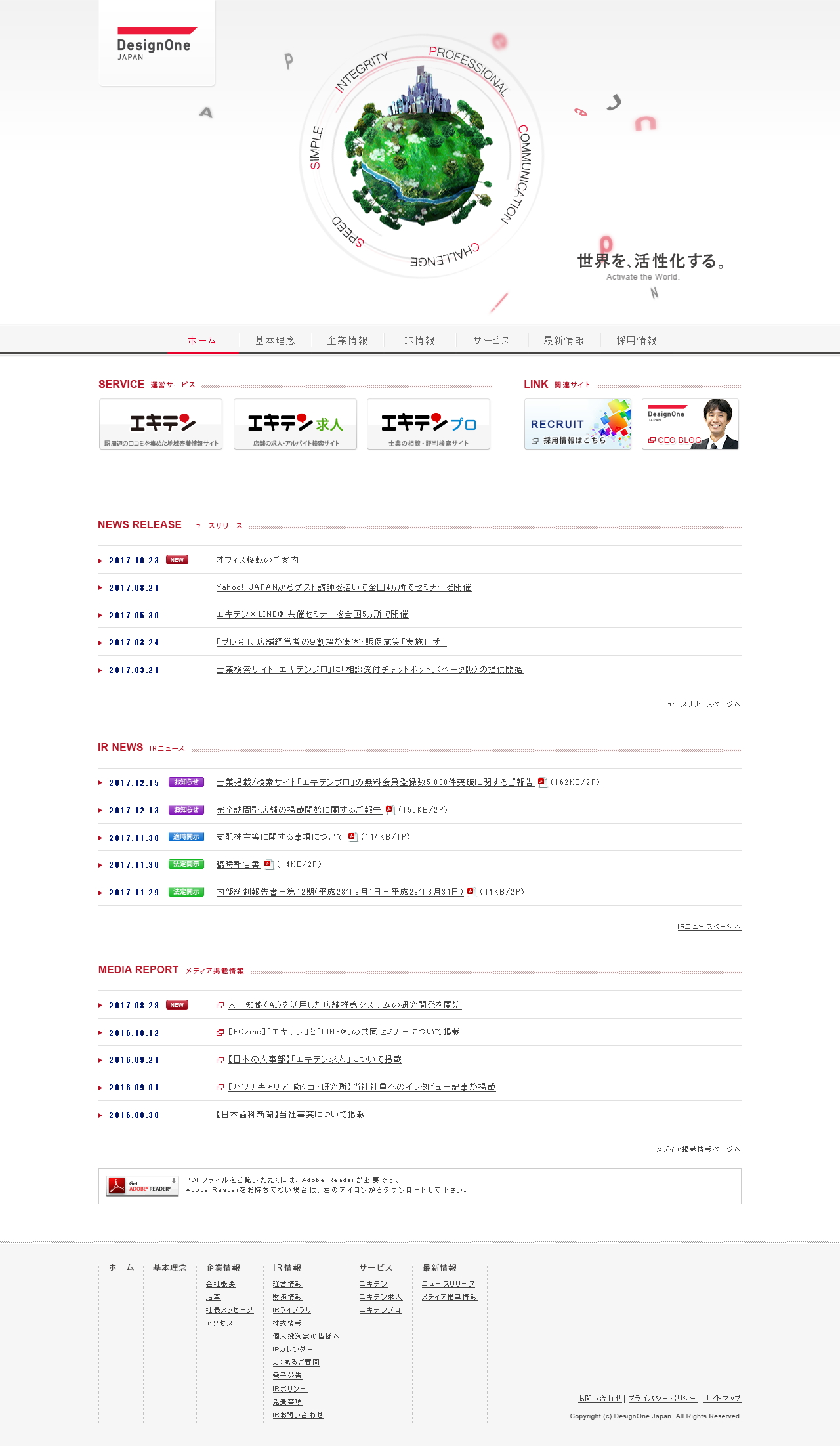Image resolution: width=840 pixels, height=1446 pixels.
Task: Open 社長メッセージ in the footer
Action: point(229,1310)
